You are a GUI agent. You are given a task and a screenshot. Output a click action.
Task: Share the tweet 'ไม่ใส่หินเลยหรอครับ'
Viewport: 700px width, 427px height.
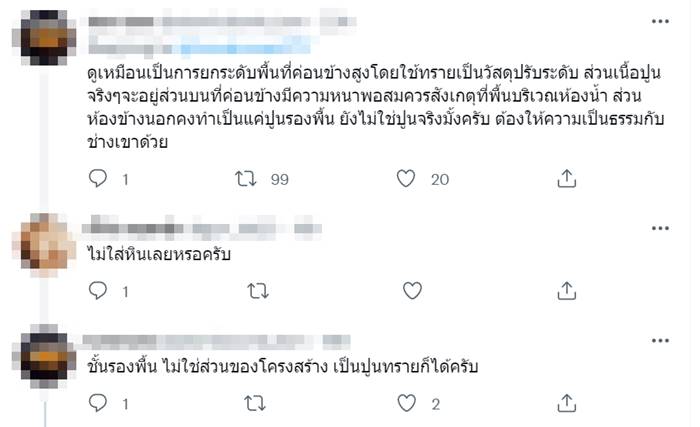[566, 290]
